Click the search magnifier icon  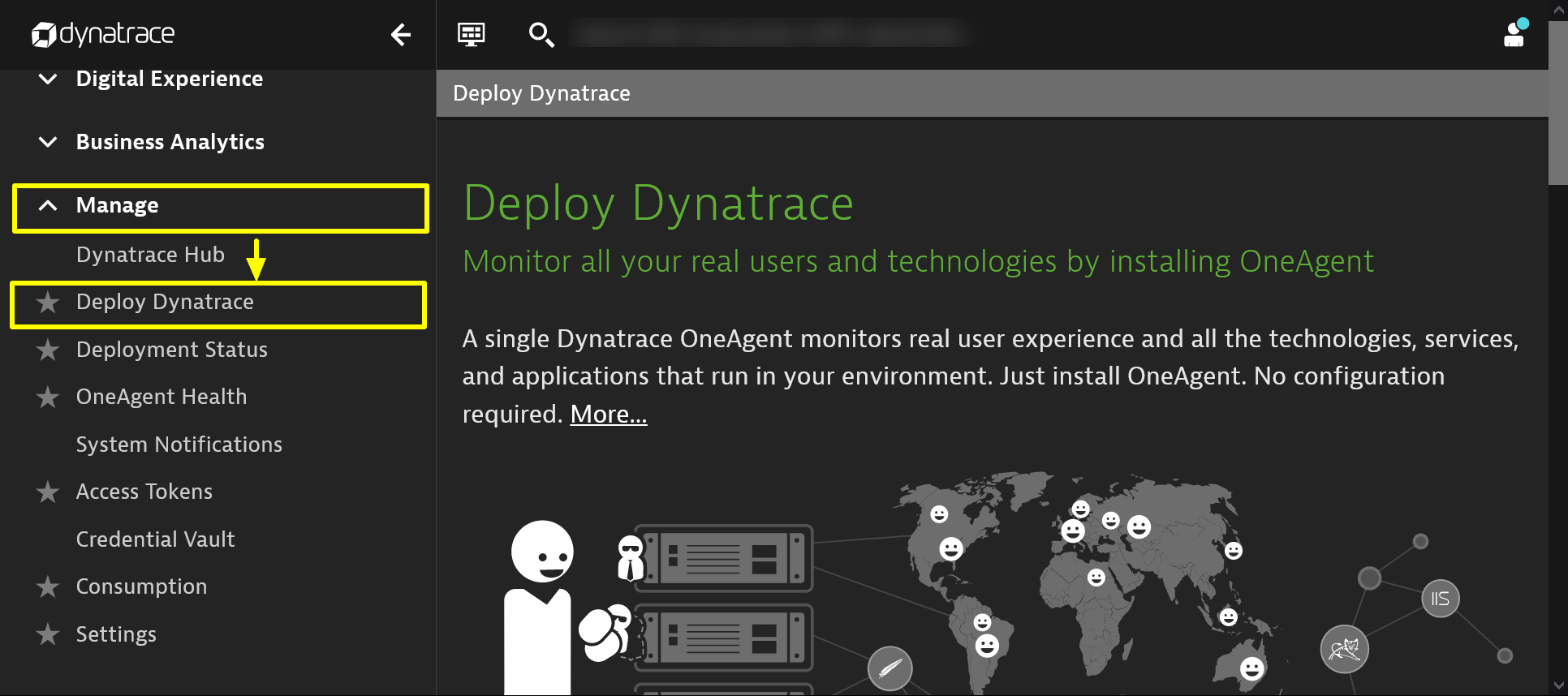pos(541,35)
